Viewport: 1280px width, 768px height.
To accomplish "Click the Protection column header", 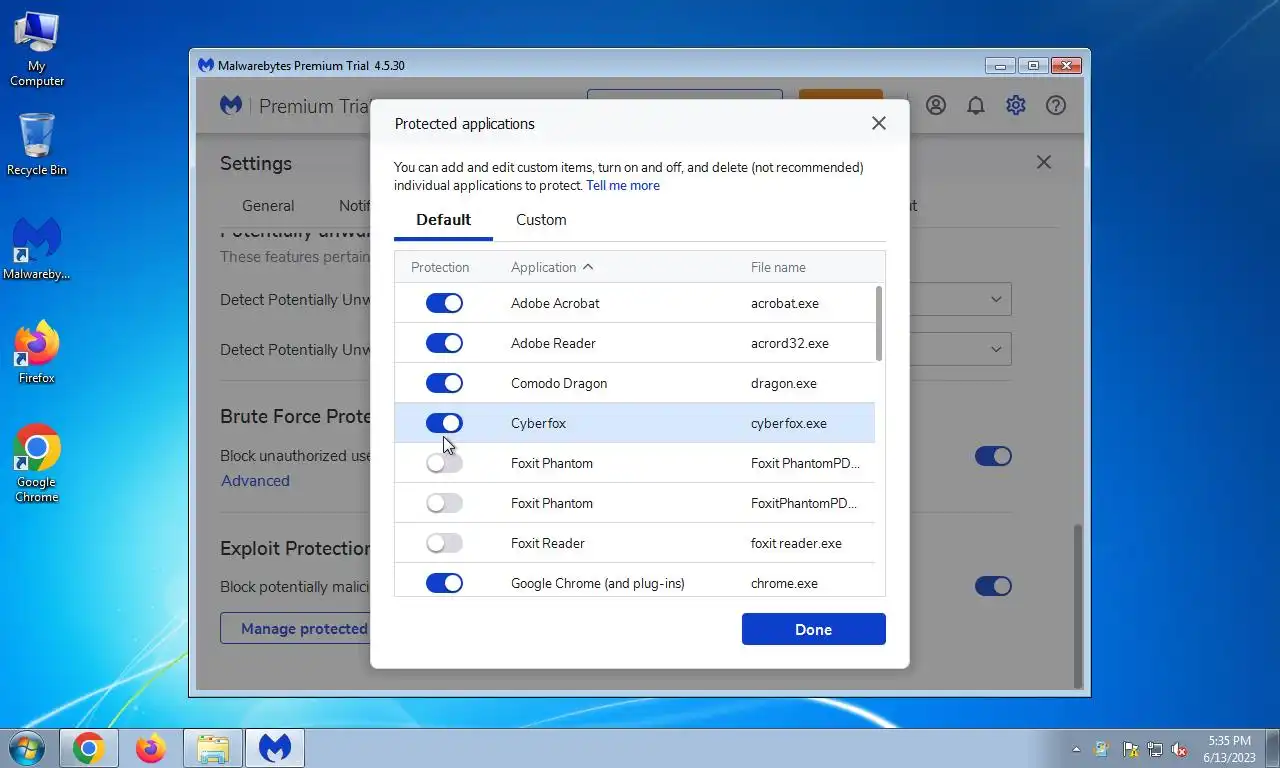I will point(440,267).
